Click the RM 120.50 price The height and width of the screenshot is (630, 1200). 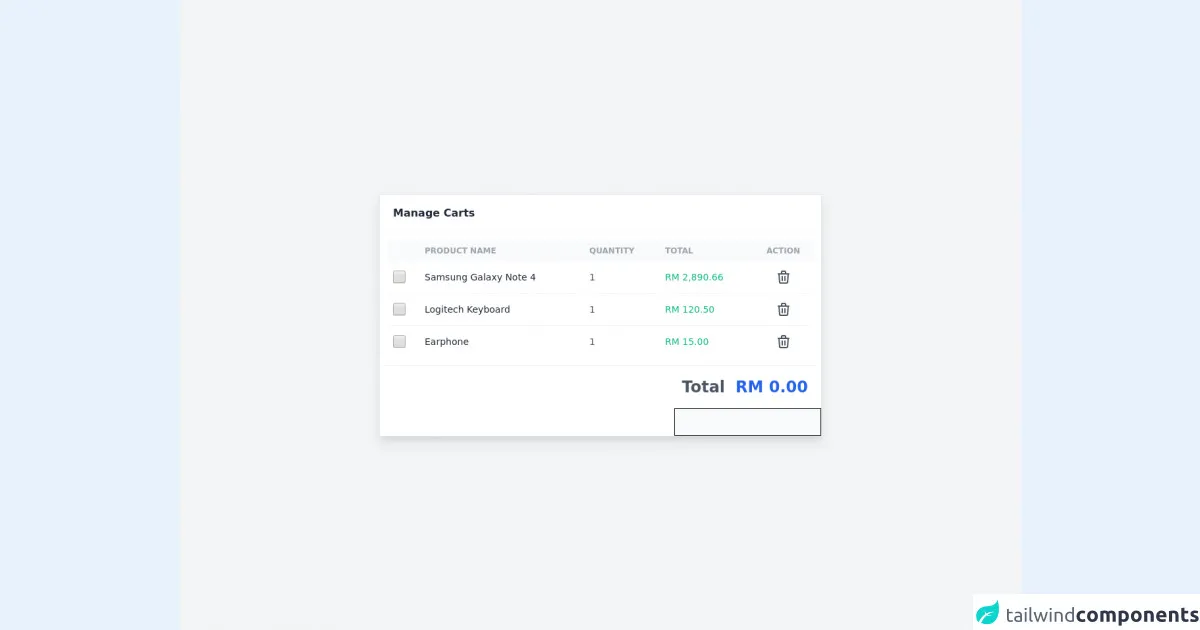coord(689,310)
